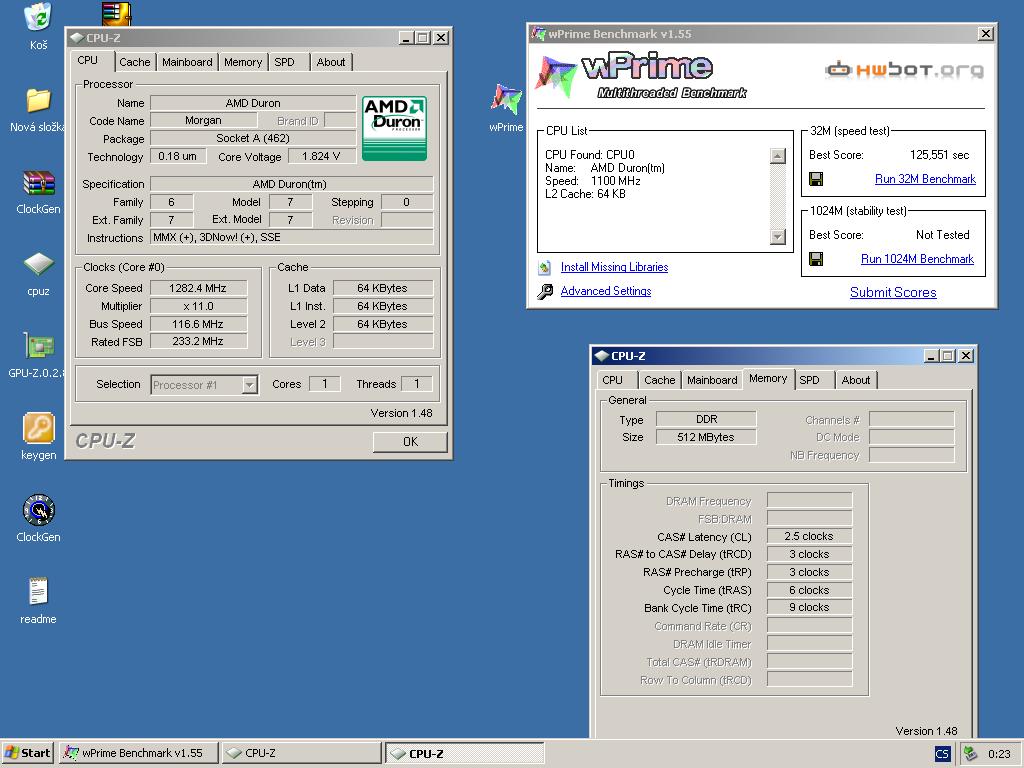Open the Koš recycle bin icon
Image resolution: width=1024 pixels, height=768 pixels.
39,18
